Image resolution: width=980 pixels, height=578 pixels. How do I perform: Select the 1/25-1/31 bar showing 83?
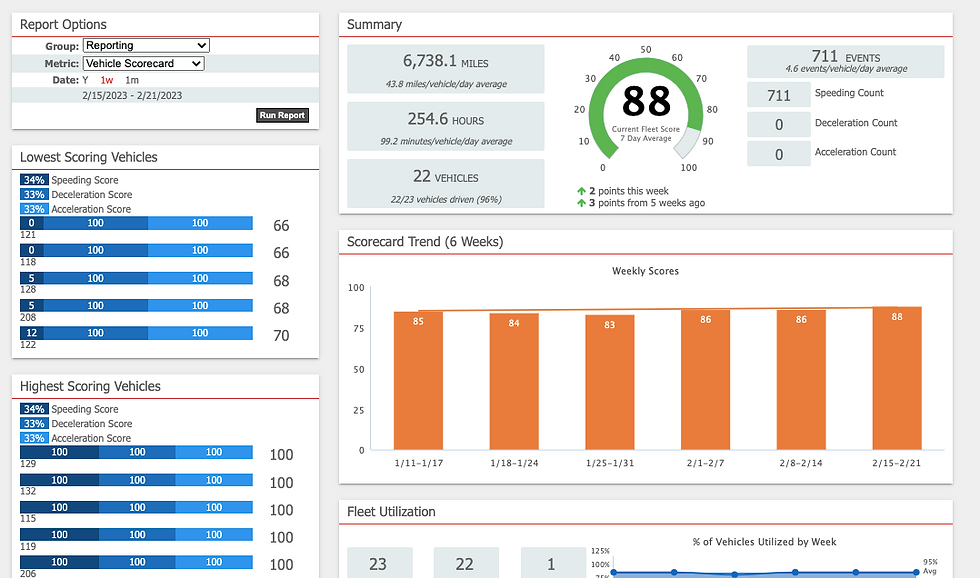(609, 382)
